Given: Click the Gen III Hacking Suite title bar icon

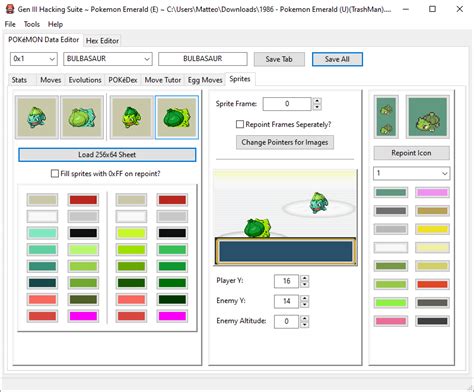Looking at the screenshot, I should click(10, 9).
